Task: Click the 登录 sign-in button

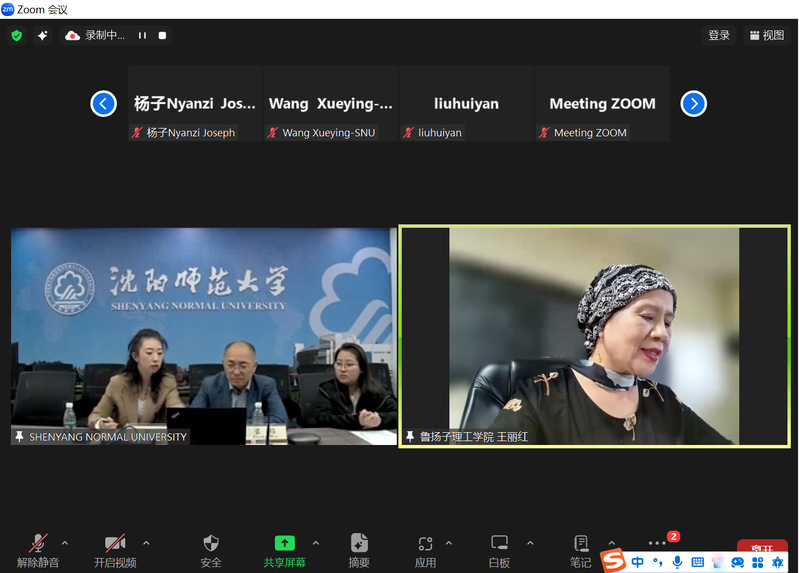Action: (x=719, y=35)
